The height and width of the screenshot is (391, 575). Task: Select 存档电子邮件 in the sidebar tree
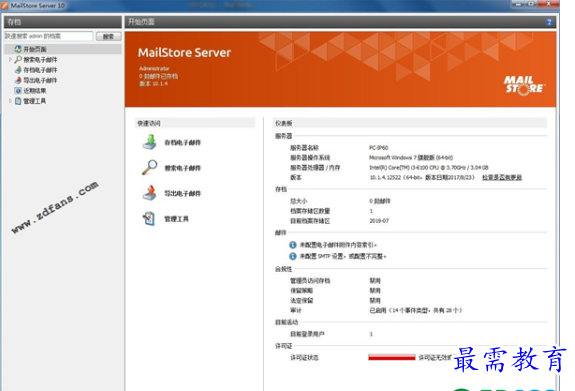point(40,70)
